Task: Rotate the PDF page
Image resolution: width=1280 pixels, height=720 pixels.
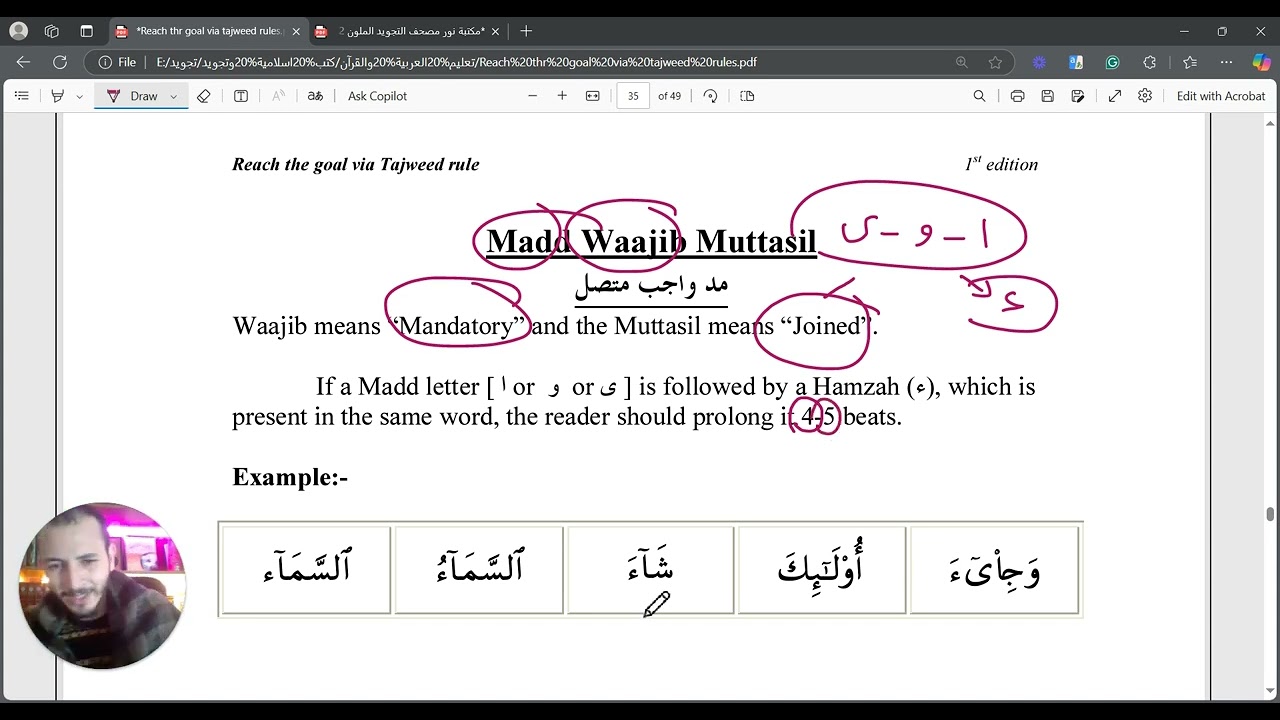Action: (x=710, y=96)
